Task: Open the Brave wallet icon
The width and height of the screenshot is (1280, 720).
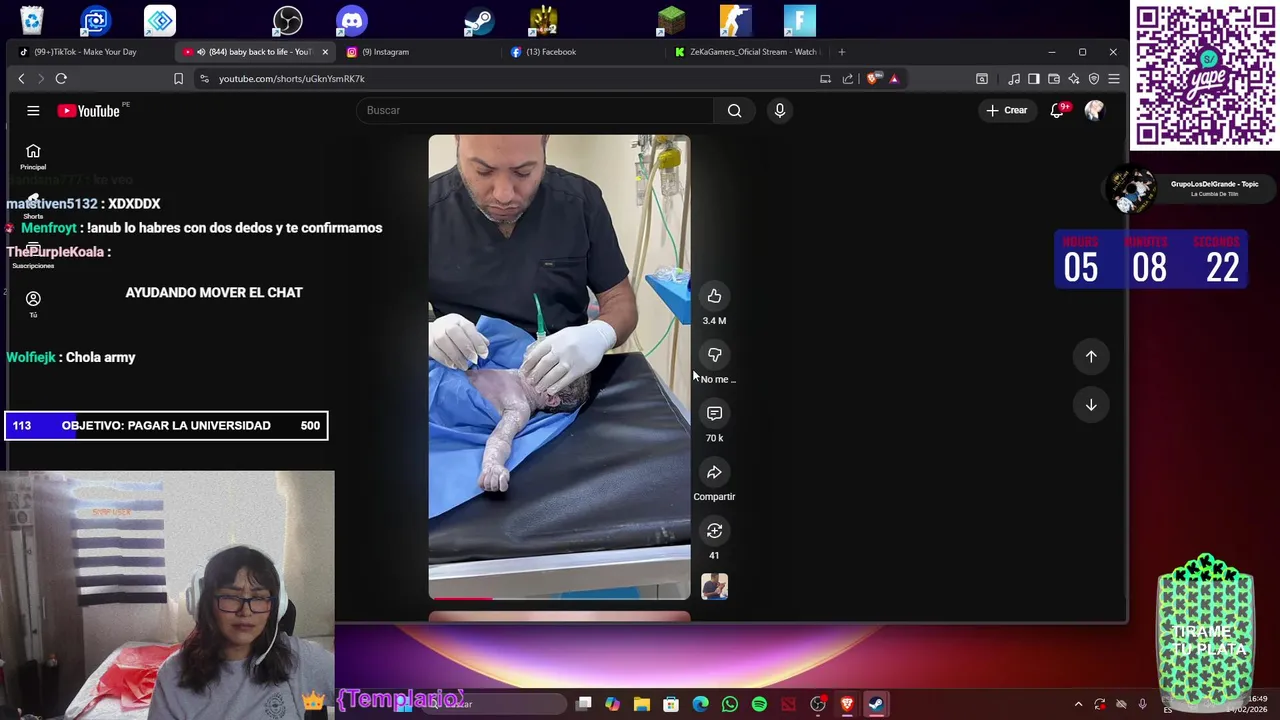Action: pyautogui.click(x=1054, y=79)
